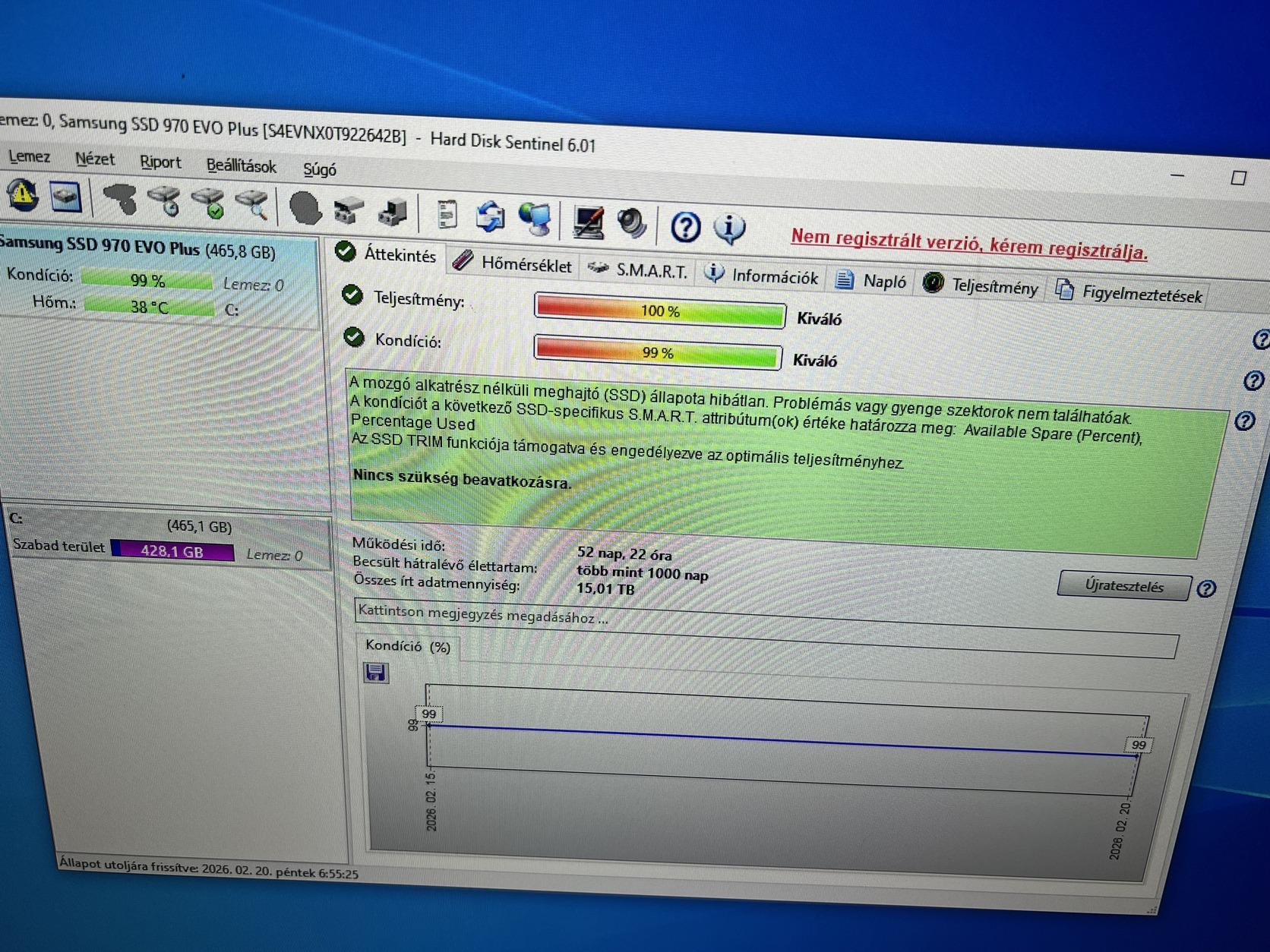
Task: Click the 15,01 TB written data value
Action: coord(605,588)
